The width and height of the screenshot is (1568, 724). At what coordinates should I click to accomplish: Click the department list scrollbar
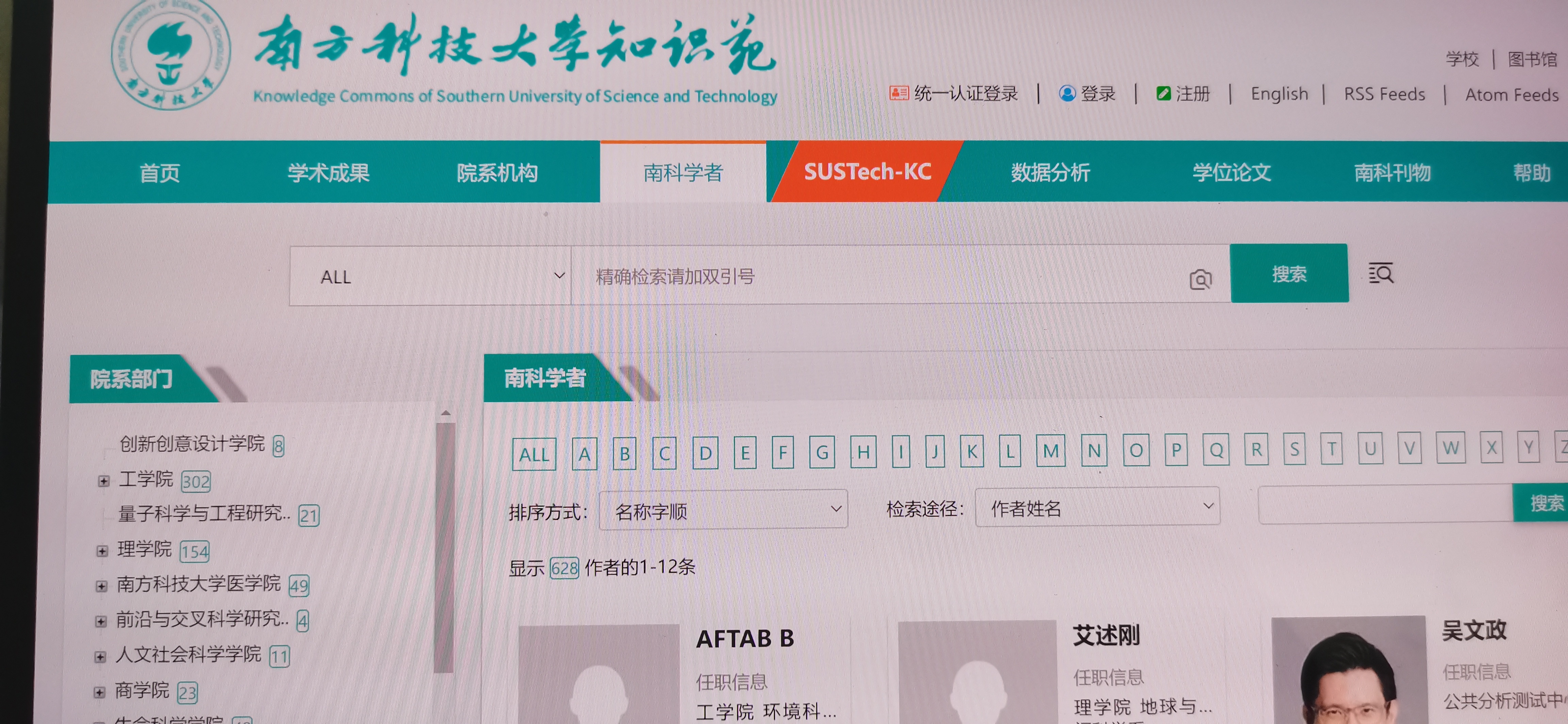click(x=445, y=547)
